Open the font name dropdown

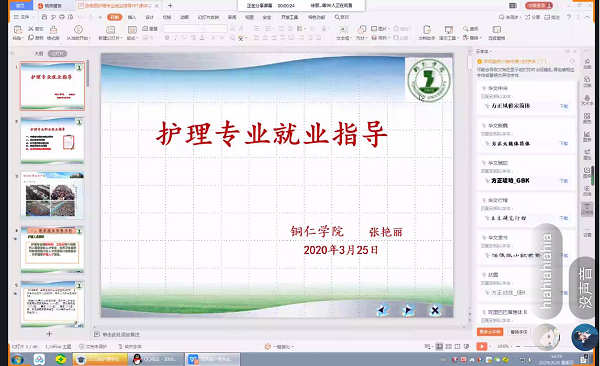point(184,29)
